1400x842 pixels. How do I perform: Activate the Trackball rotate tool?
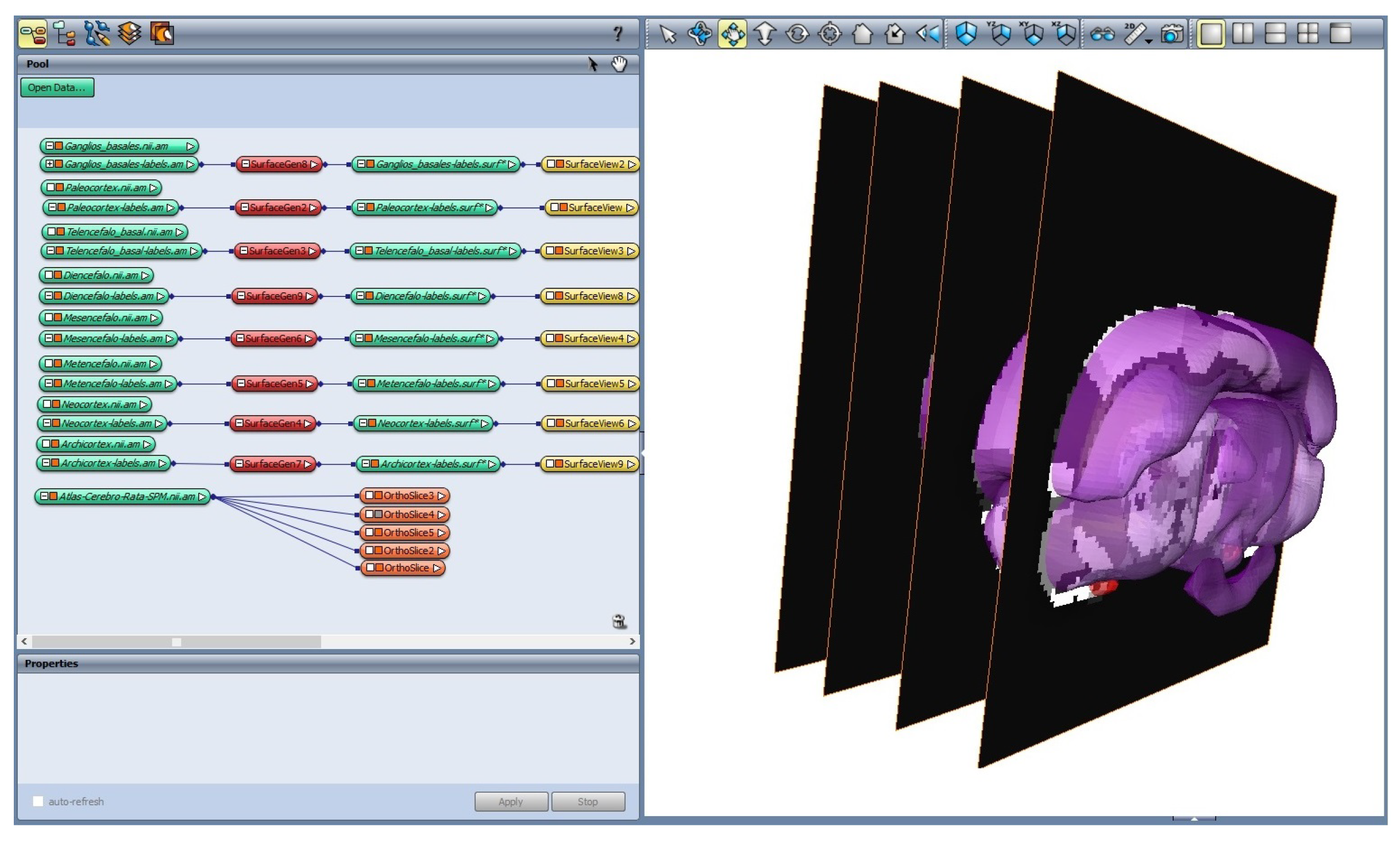(700, 34)
